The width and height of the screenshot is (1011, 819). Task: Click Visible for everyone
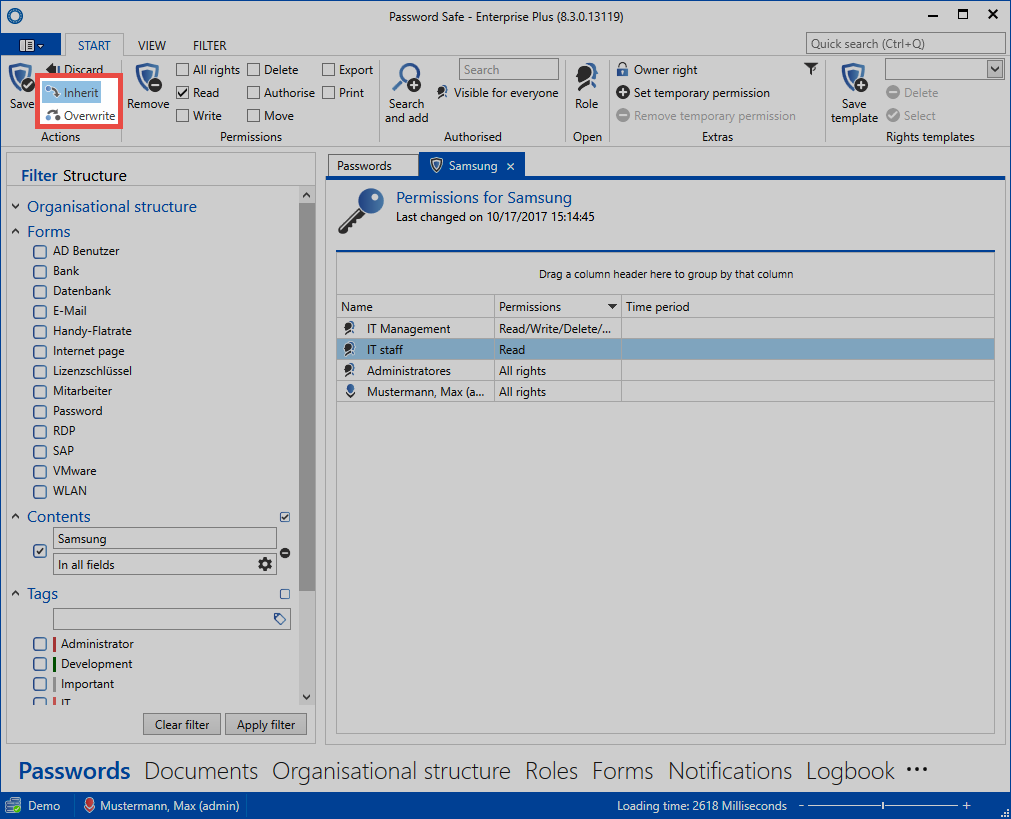(497, 93)
